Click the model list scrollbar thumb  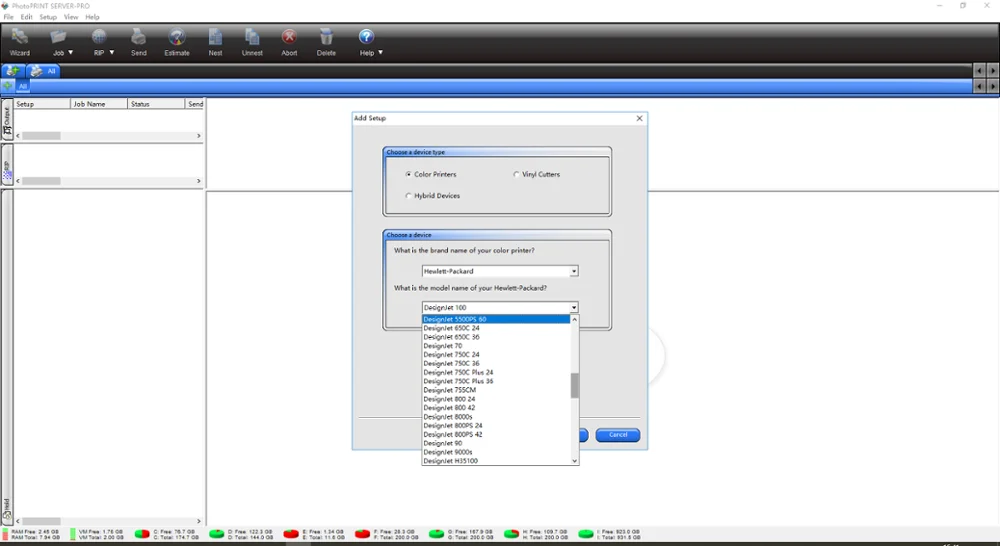(575, 385)
